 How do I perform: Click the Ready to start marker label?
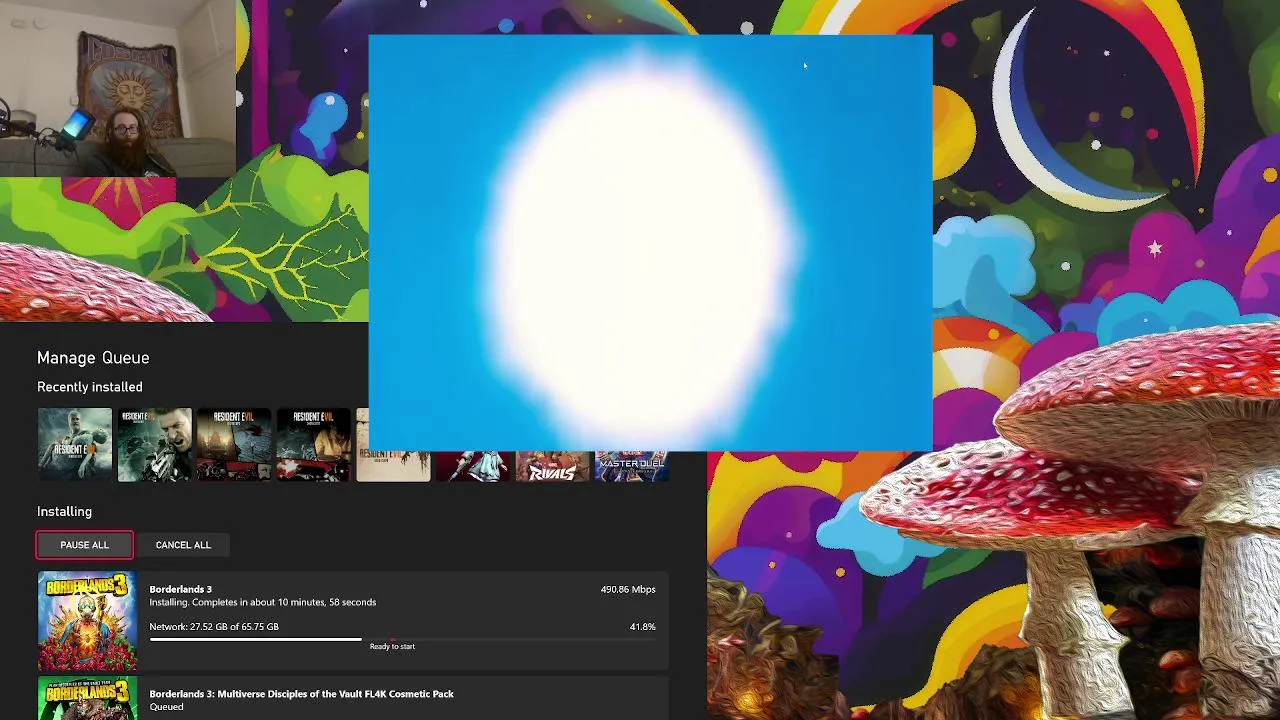point(392,647)
